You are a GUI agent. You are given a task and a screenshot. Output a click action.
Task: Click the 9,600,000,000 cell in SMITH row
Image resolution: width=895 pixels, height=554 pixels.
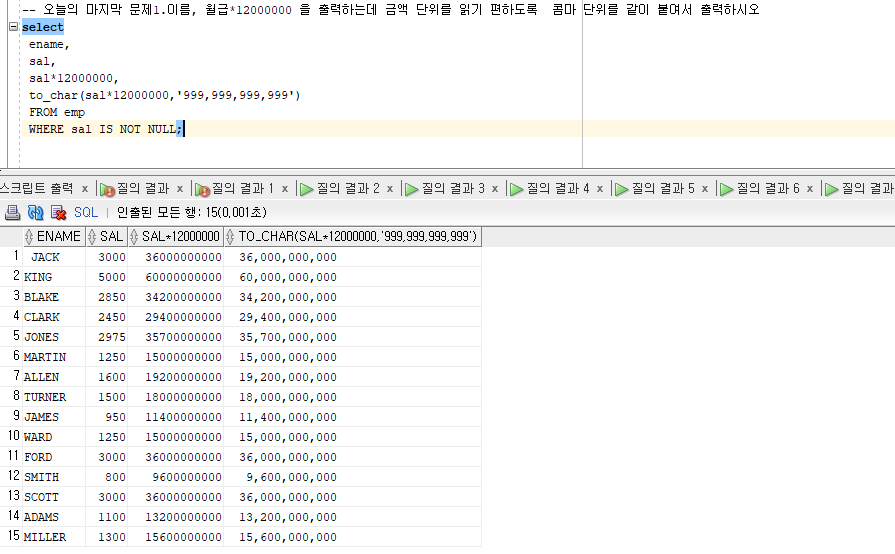pyautogui.click(x=291, y=477)
